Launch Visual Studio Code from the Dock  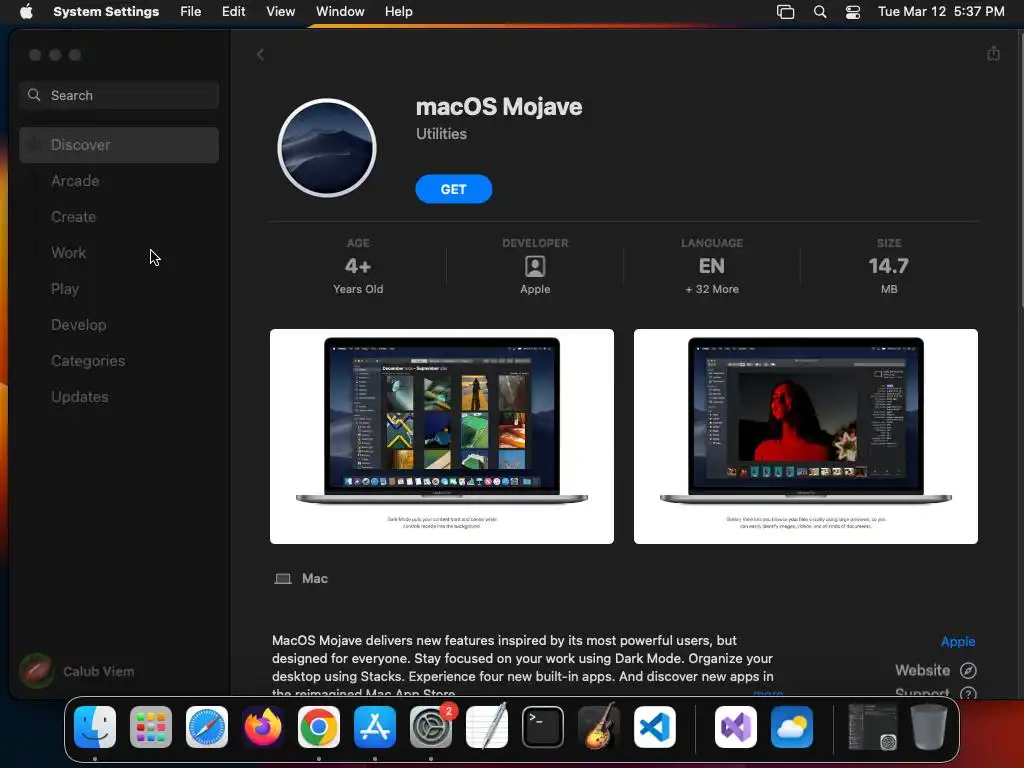tap(654, 727)
